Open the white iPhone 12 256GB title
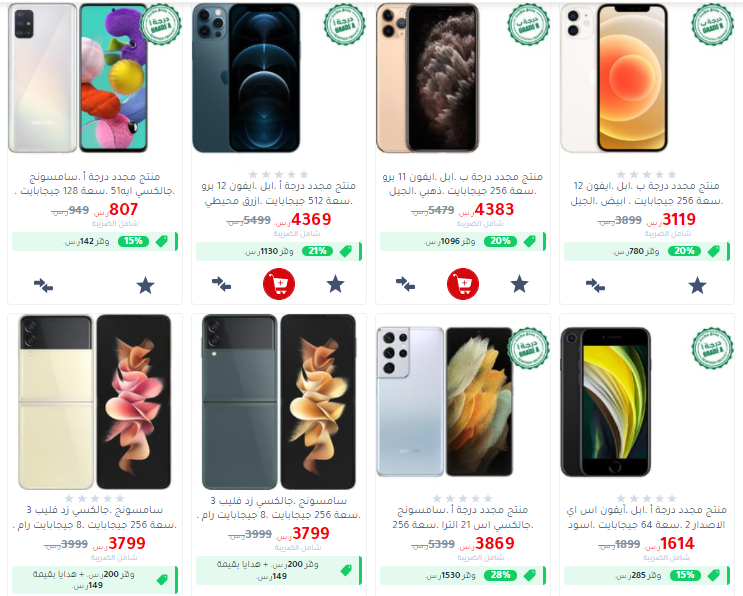The image size is (743, 596). coord(647,193)
